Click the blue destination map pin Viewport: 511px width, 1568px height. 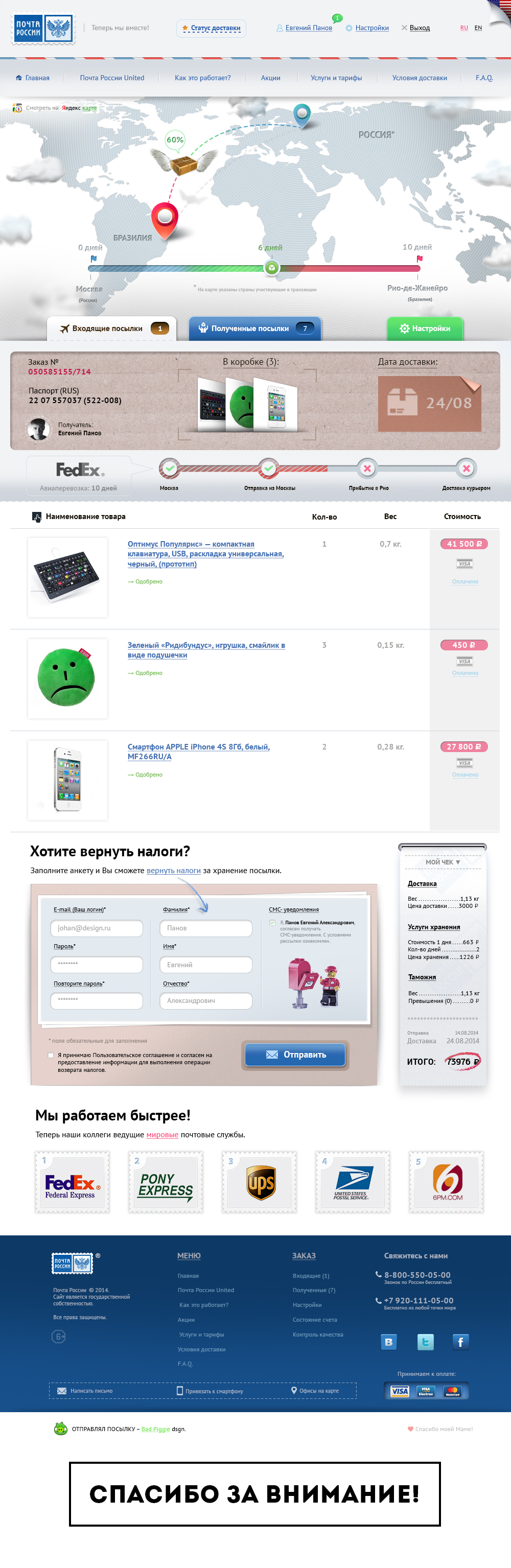[301, 115]
